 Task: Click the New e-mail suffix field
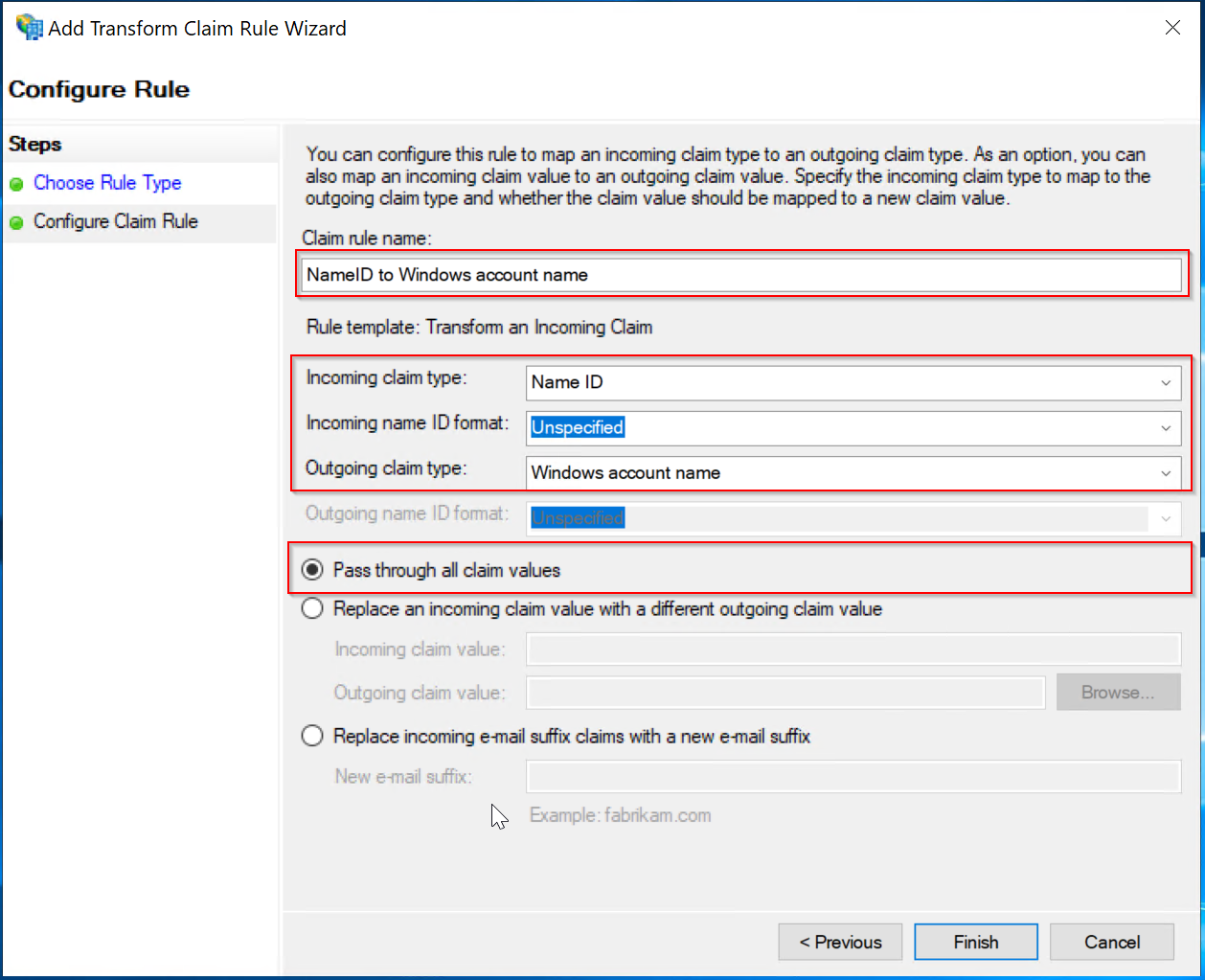(x=853, y=776)
